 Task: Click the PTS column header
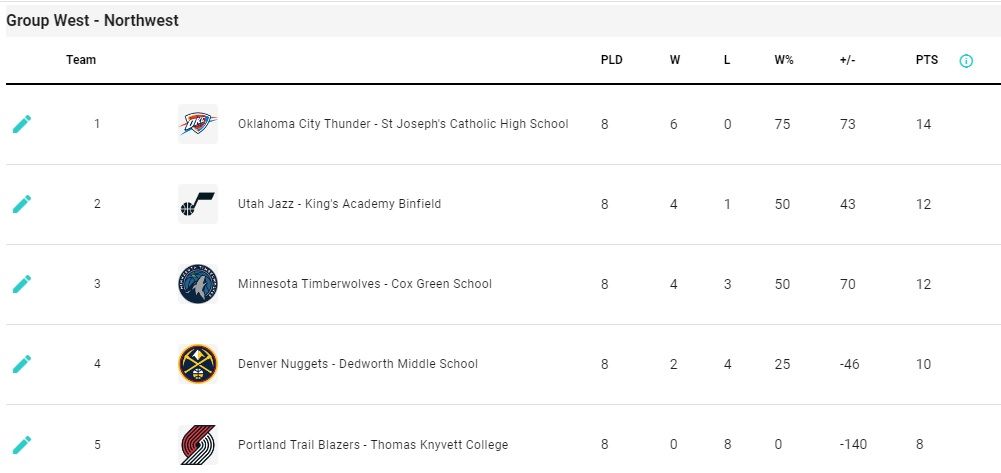coord(927,60)
